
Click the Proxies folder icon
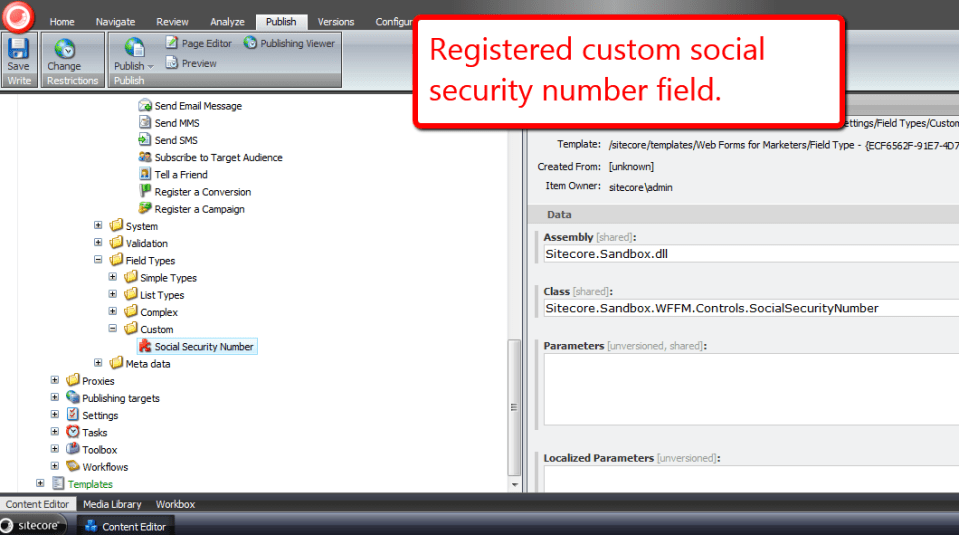73,380
